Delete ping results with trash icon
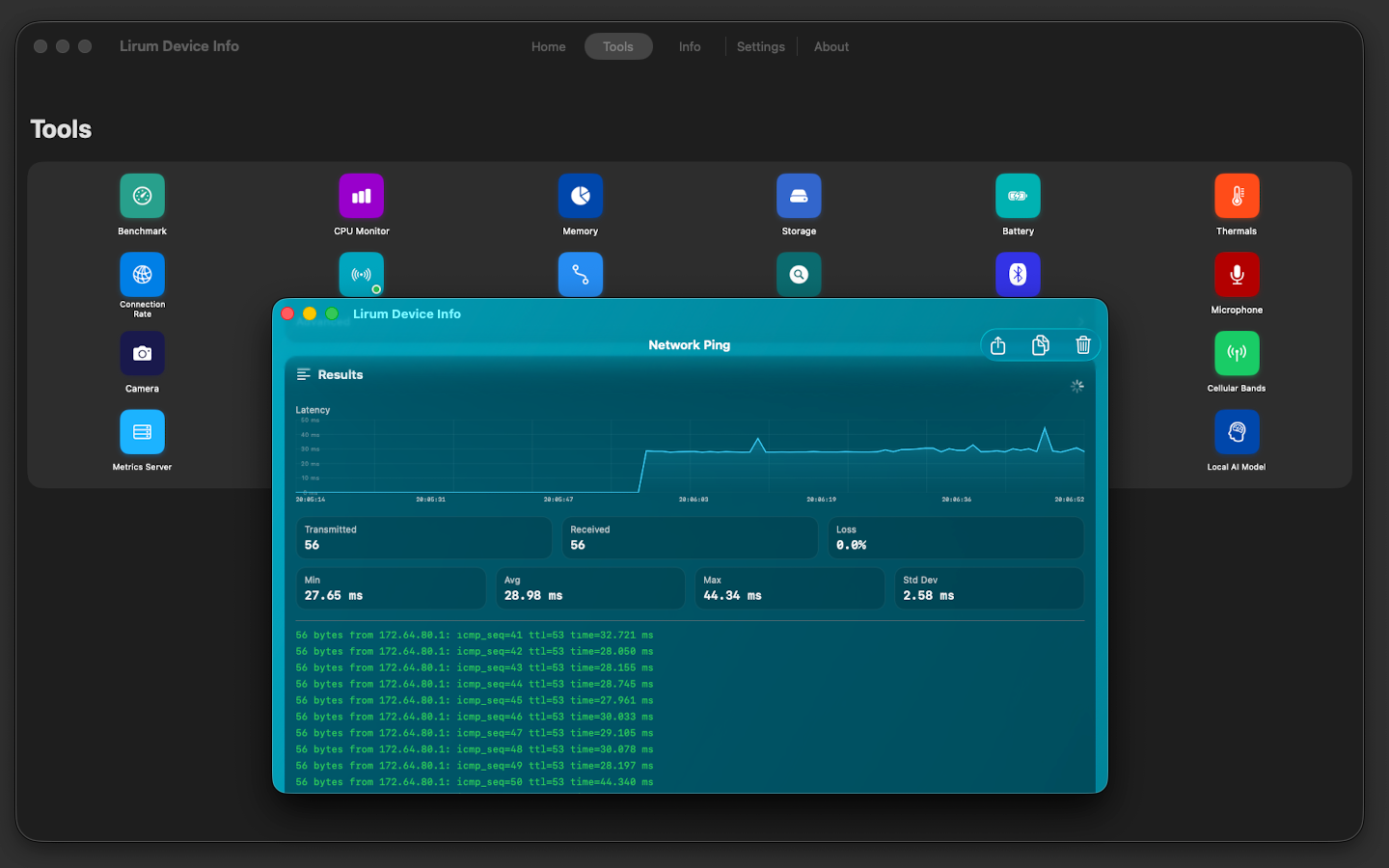The height and width of the screenshot is (868, 1389). (x=1083, y=345)
